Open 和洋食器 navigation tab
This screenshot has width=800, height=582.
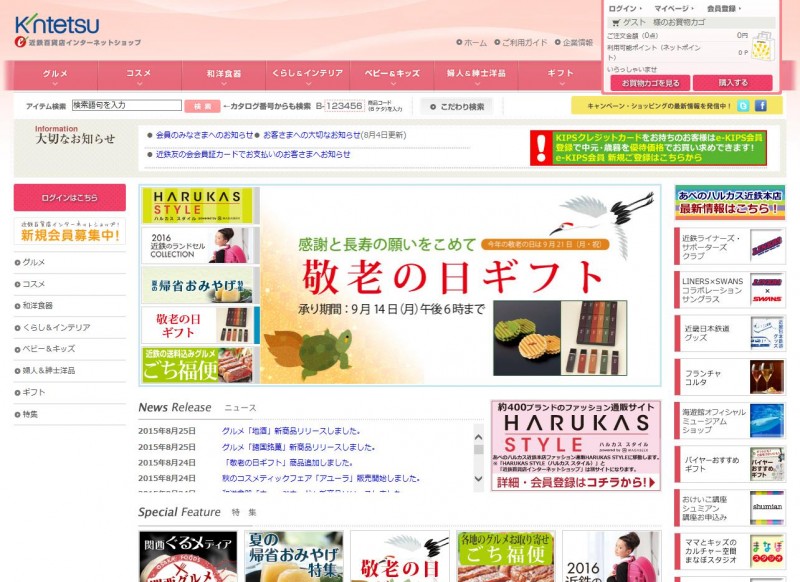coord(223,75)
